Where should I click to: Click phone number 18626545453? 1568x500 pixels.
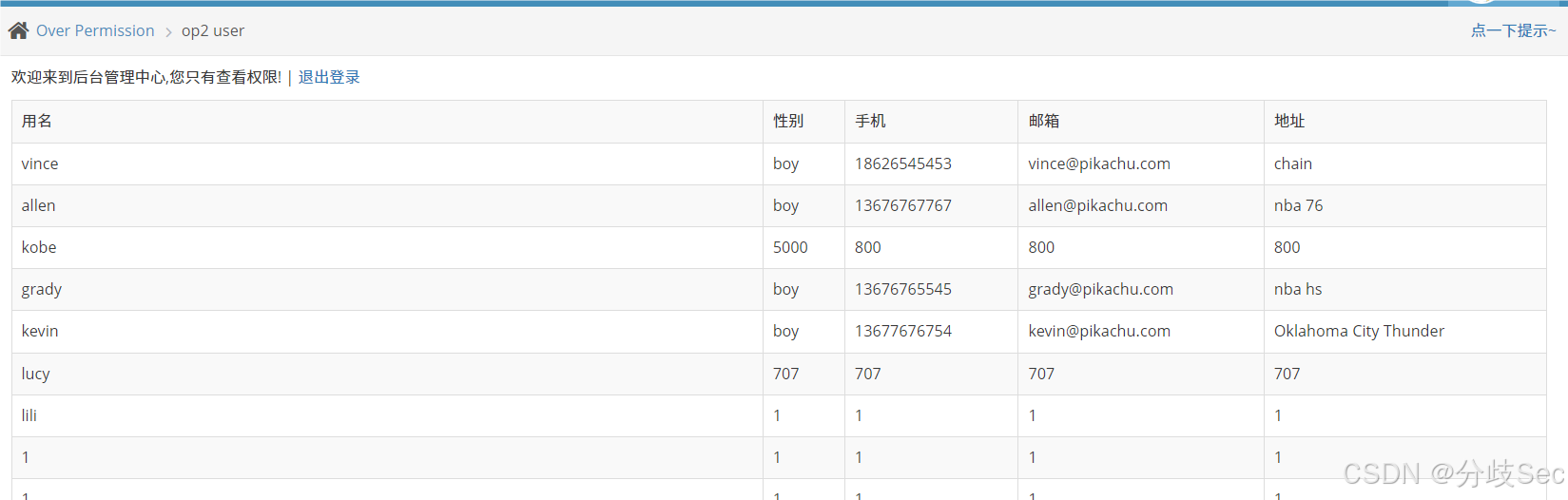coord(903,163)
